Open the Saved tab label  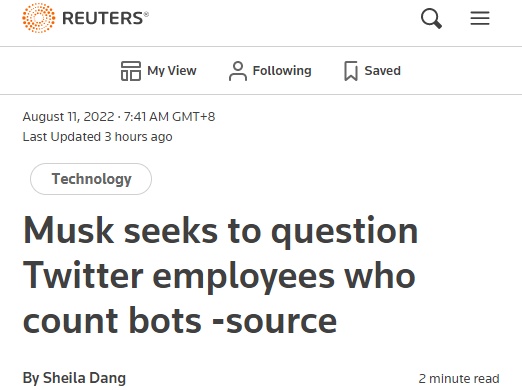pos(382,71)
